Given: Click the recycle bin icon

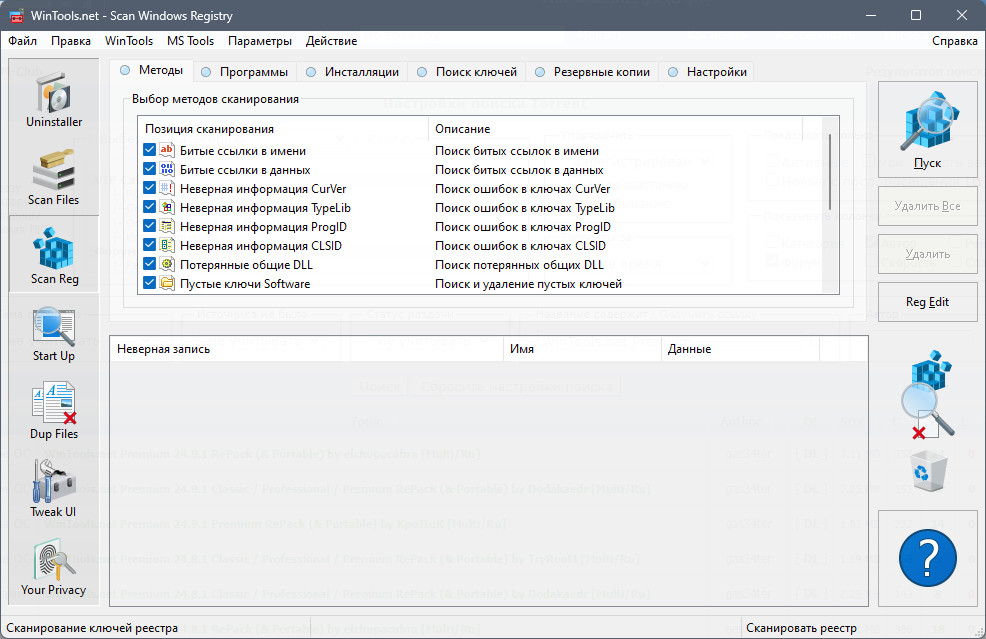Looking at the screenshot, I should pyautogui.click(x=928, y=471).
